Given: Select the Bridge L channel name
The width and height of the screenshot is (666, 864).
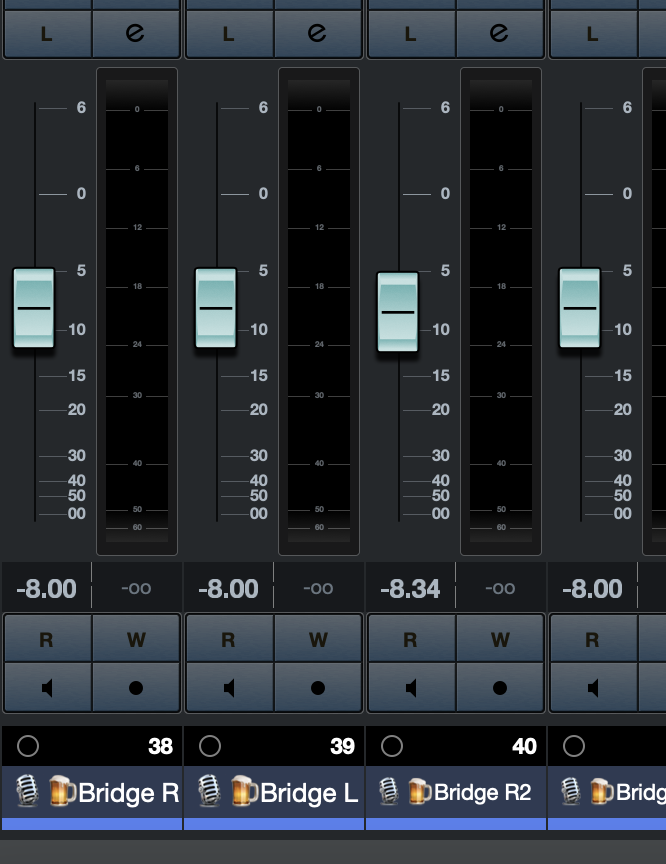Looking at the screenshot, I should click(309, 793).
